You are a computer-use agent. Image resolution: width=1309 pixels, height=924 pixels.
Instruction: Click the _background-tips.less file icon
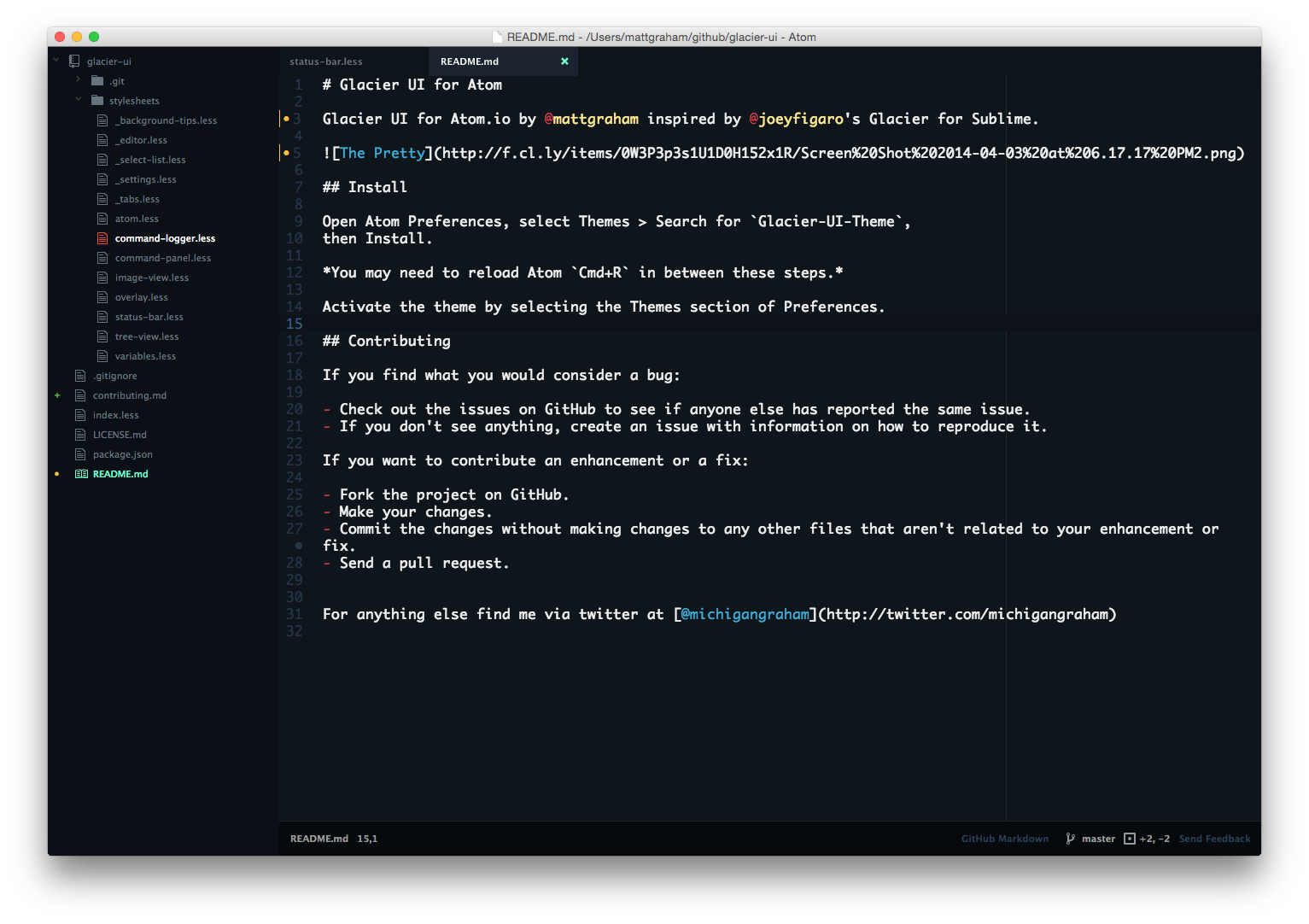pos(102,120)
